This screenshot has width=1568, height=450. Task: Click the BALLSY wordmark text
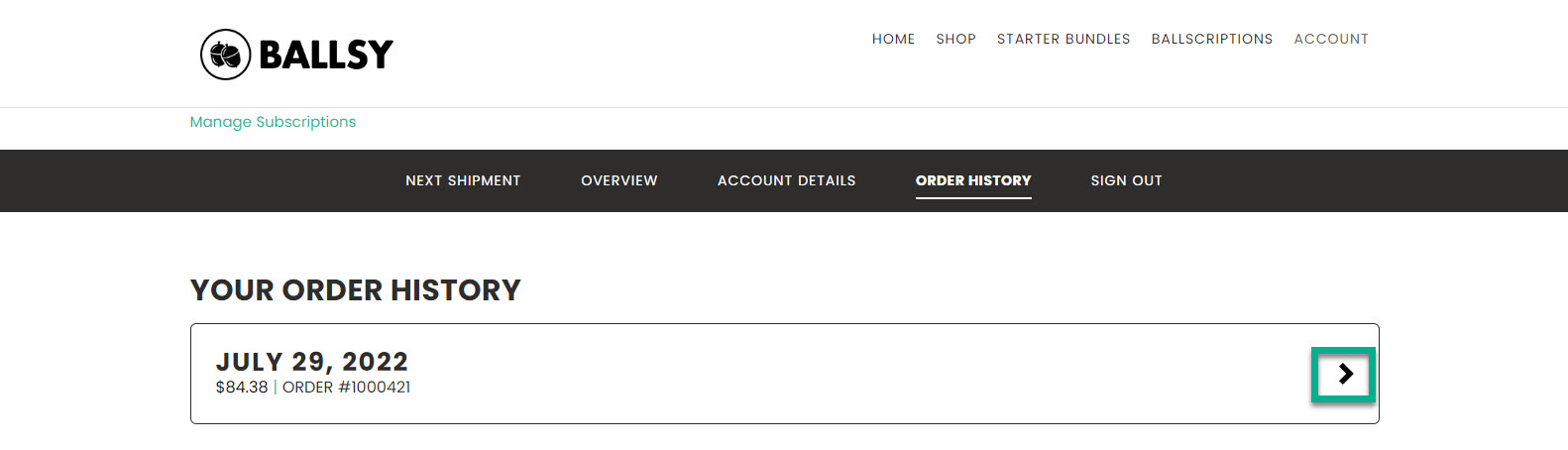pyautogui.click(x=326, y=55)
